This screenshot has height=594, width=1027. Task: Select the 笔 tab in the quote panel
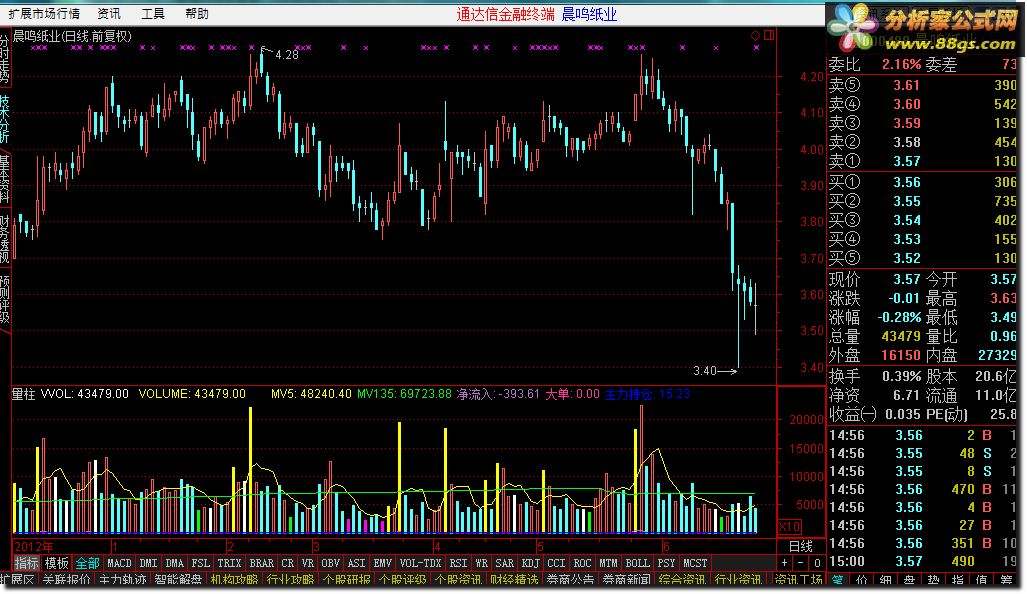coord(838,580)
